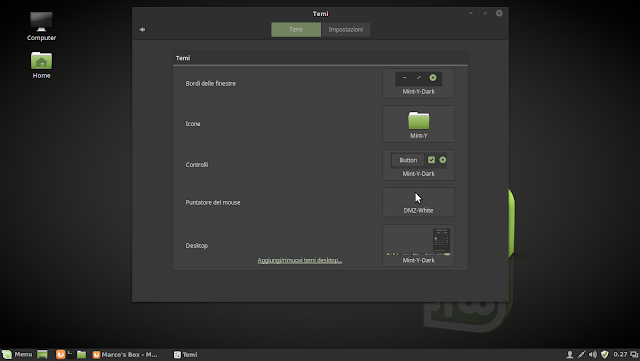Click the 'Icone' row label
The image size is (640, 361).
[x=193, y=124]
